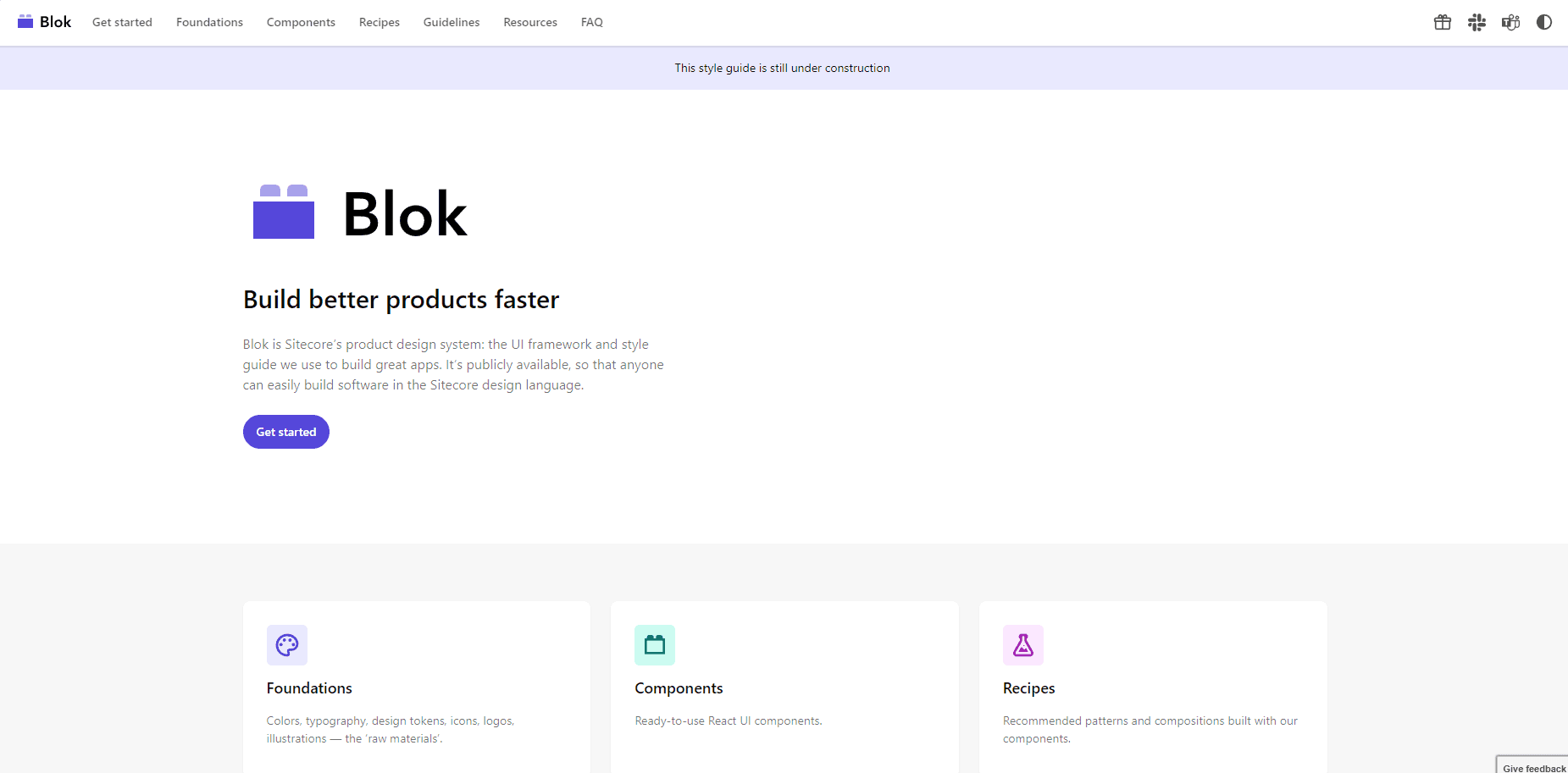Click the purple Get started button
This screenshot has height=773, width=1568.
[x=286, y=432]
